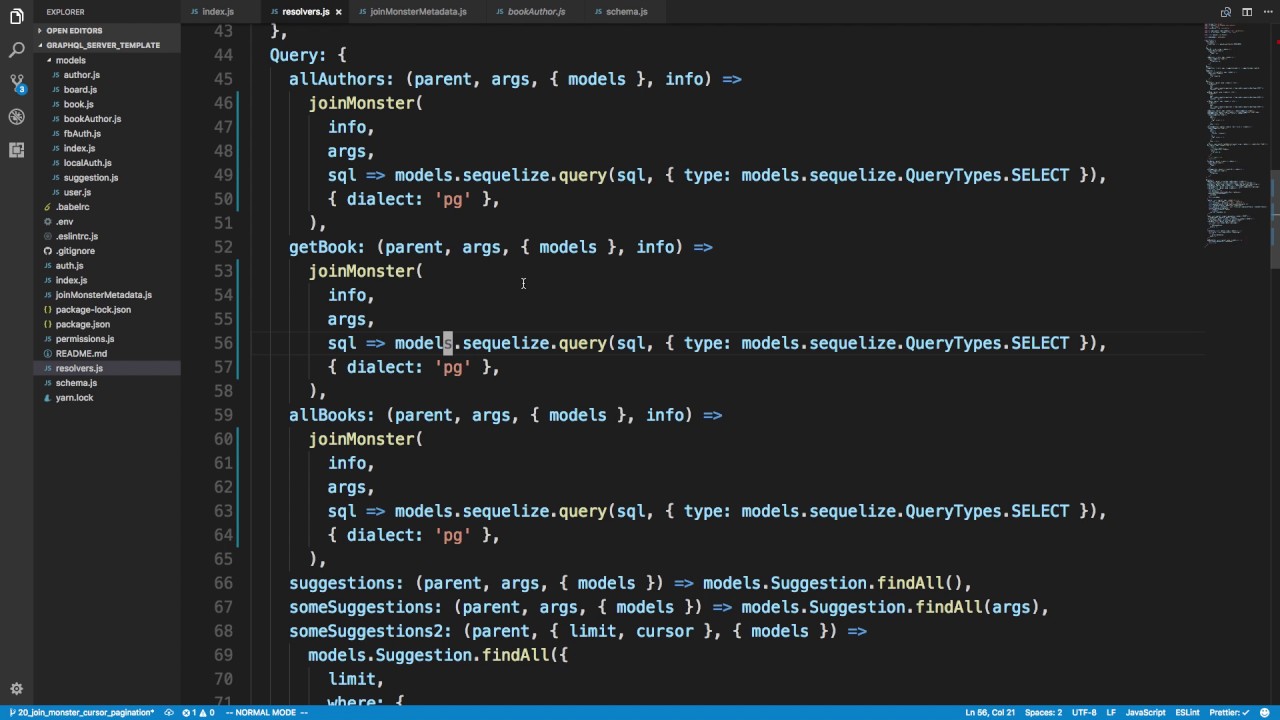Open permissions.js in the file tree
This screenshot has width=1280, height=720.
[85, 339]
